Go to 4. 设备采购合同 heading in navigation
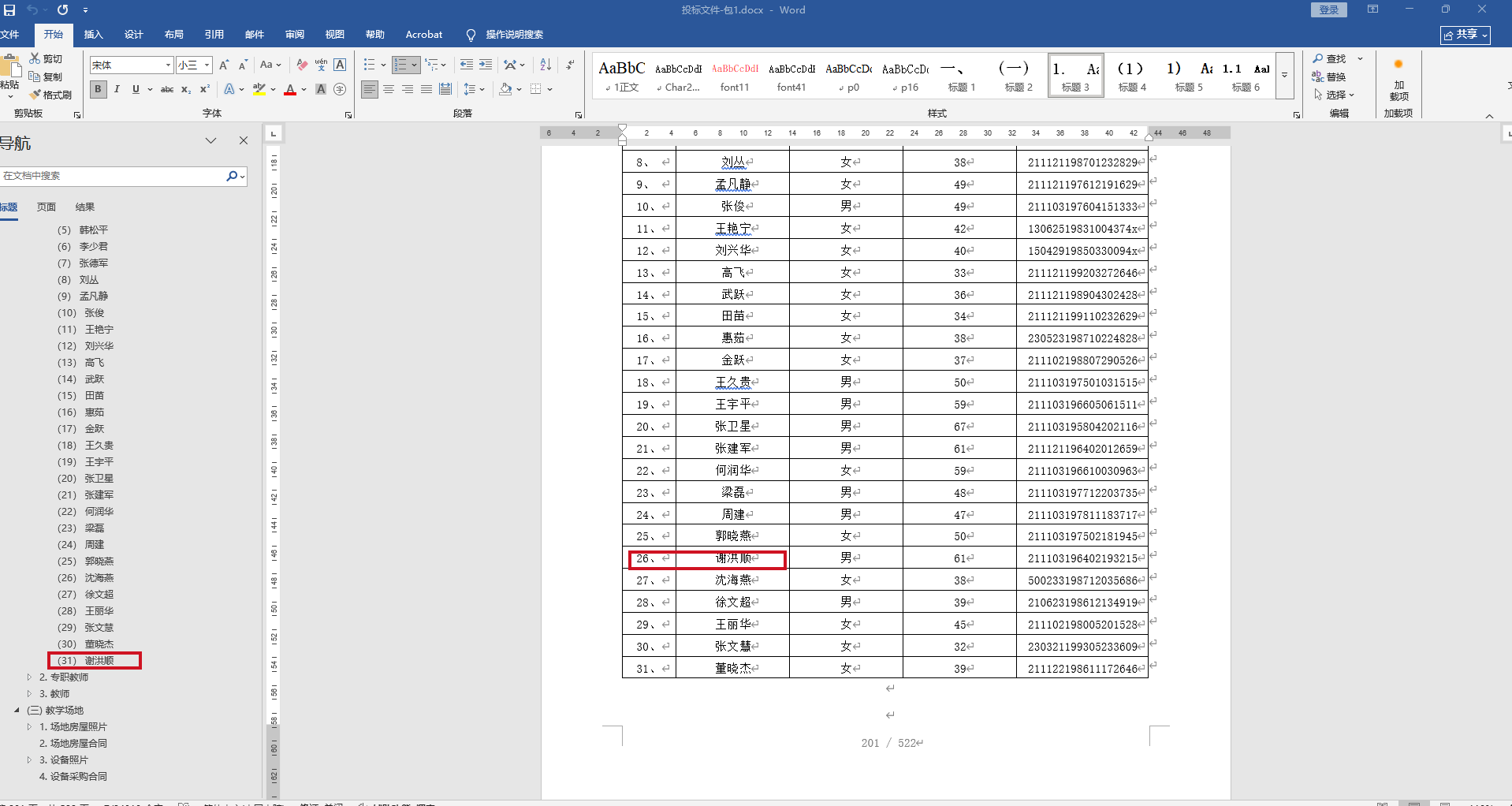1512x806 pixels. 73,776
